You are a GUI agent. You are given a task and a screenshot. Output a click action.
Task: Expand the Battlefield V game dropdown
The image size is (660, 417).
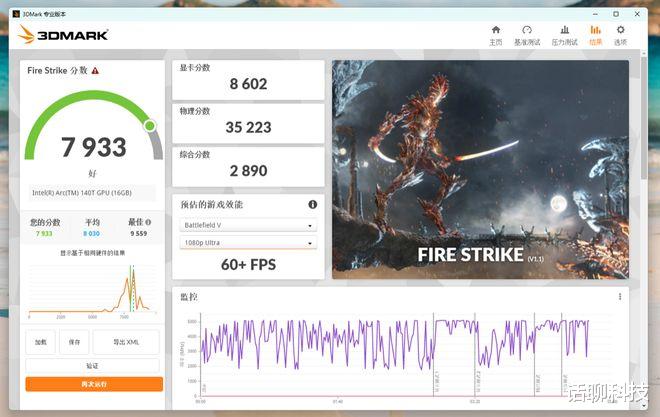click(x=248, y=225)
